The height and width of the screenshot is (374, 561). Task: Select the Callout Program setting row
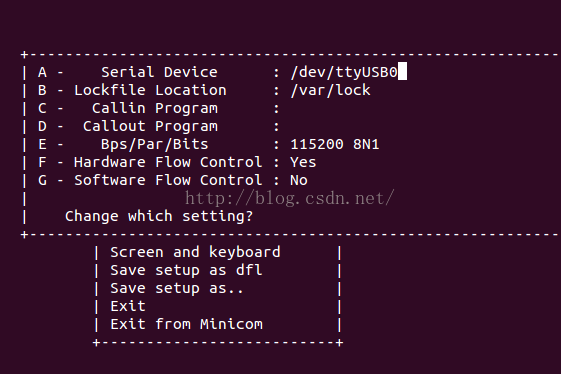[159, 126]
